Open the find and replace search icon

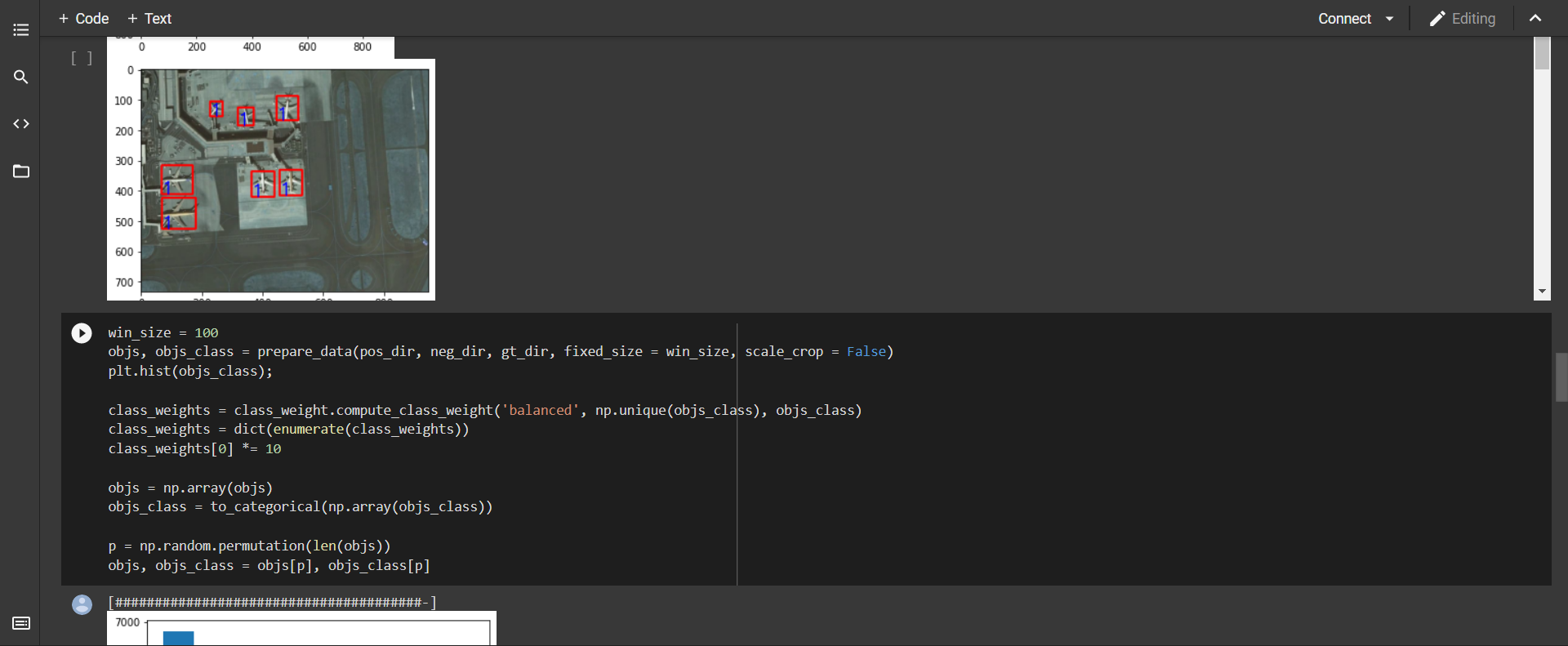click(21, 77)
